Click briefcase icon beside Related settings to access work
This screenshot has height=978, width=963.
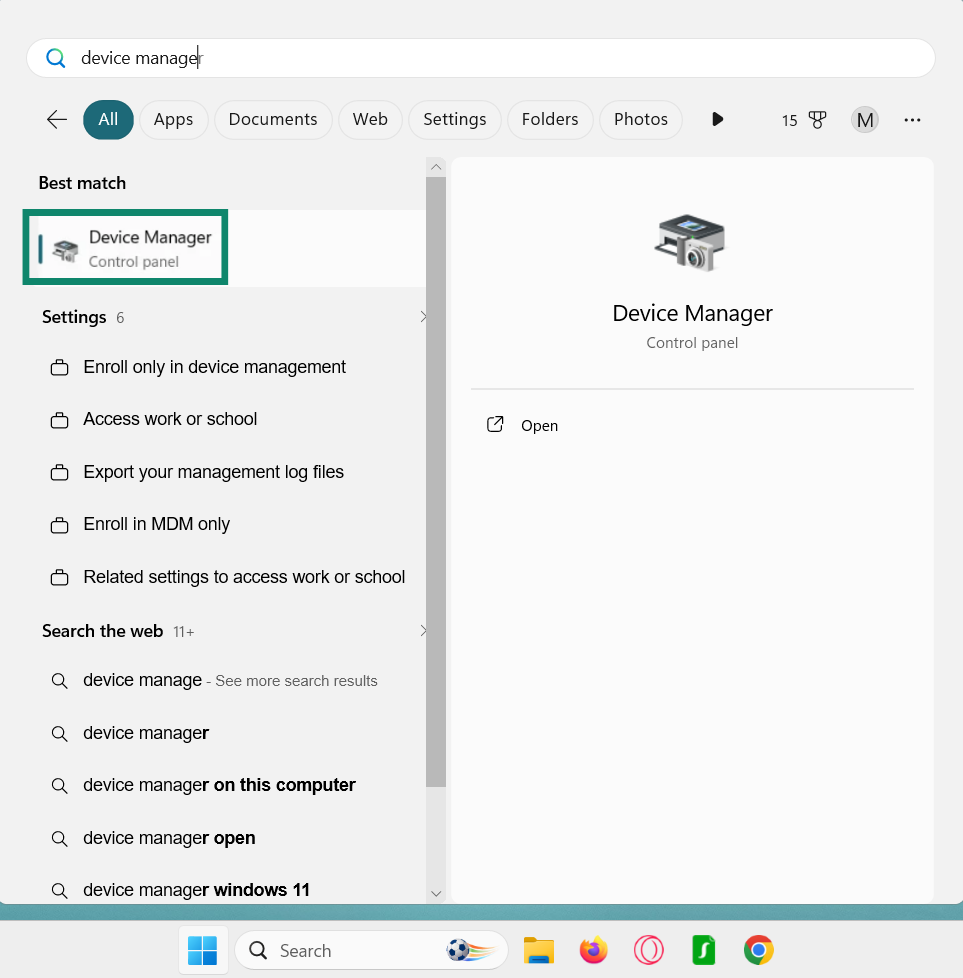(59, 577)
